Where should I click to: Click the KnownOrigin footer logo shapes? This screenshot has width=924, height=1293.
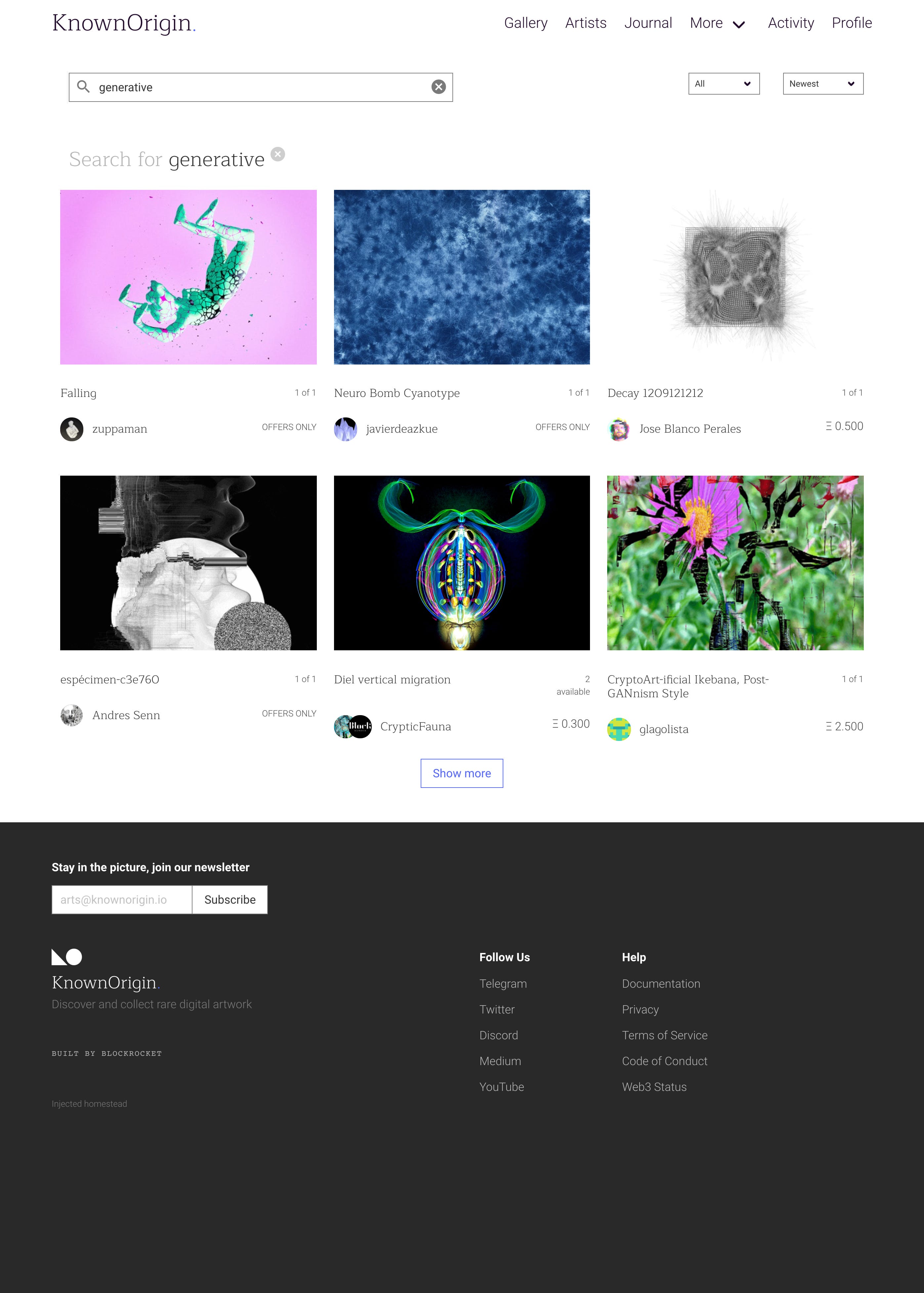click(66, 957)
